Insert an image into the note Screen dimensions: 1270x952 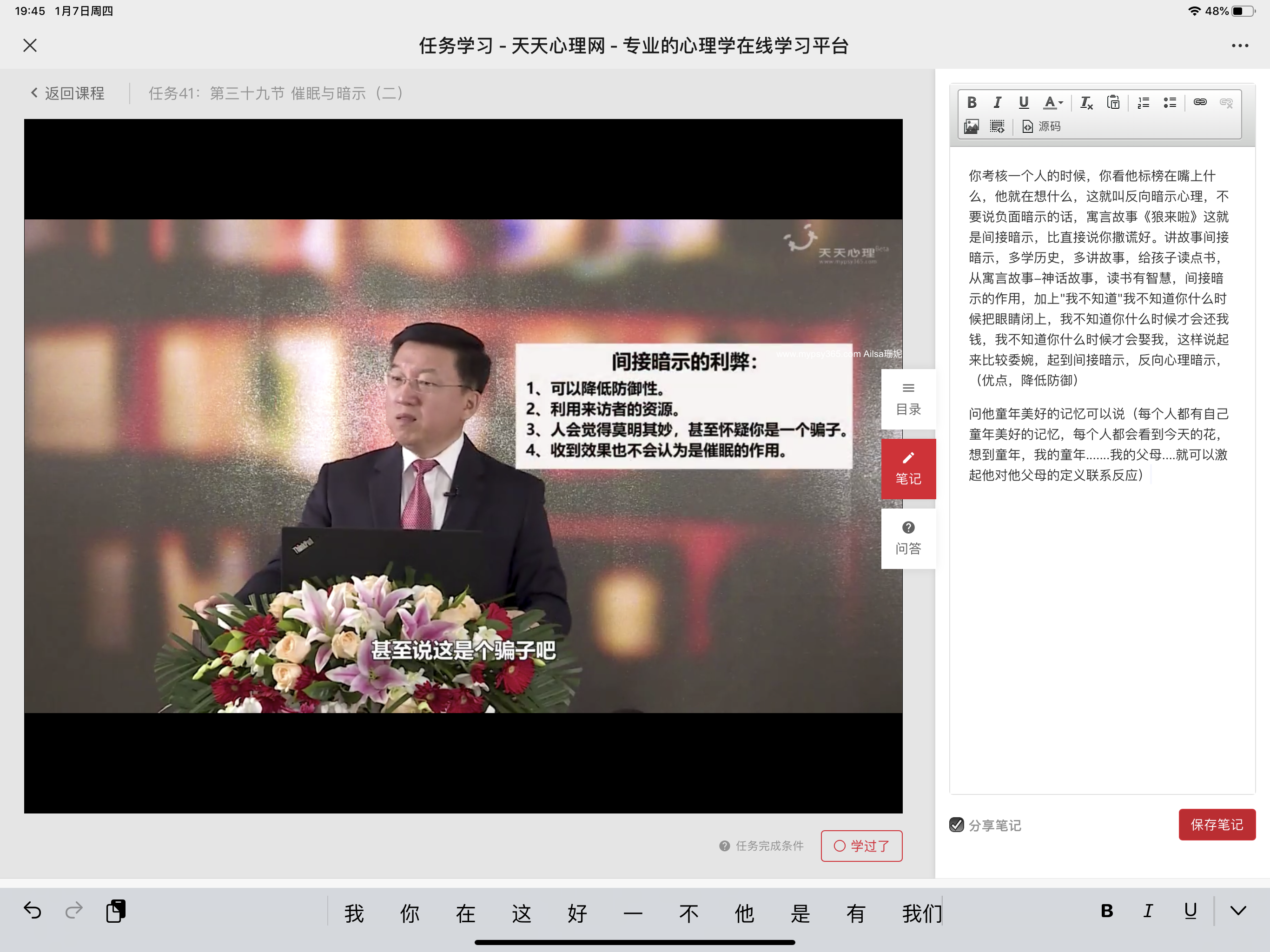coord(972,127)
